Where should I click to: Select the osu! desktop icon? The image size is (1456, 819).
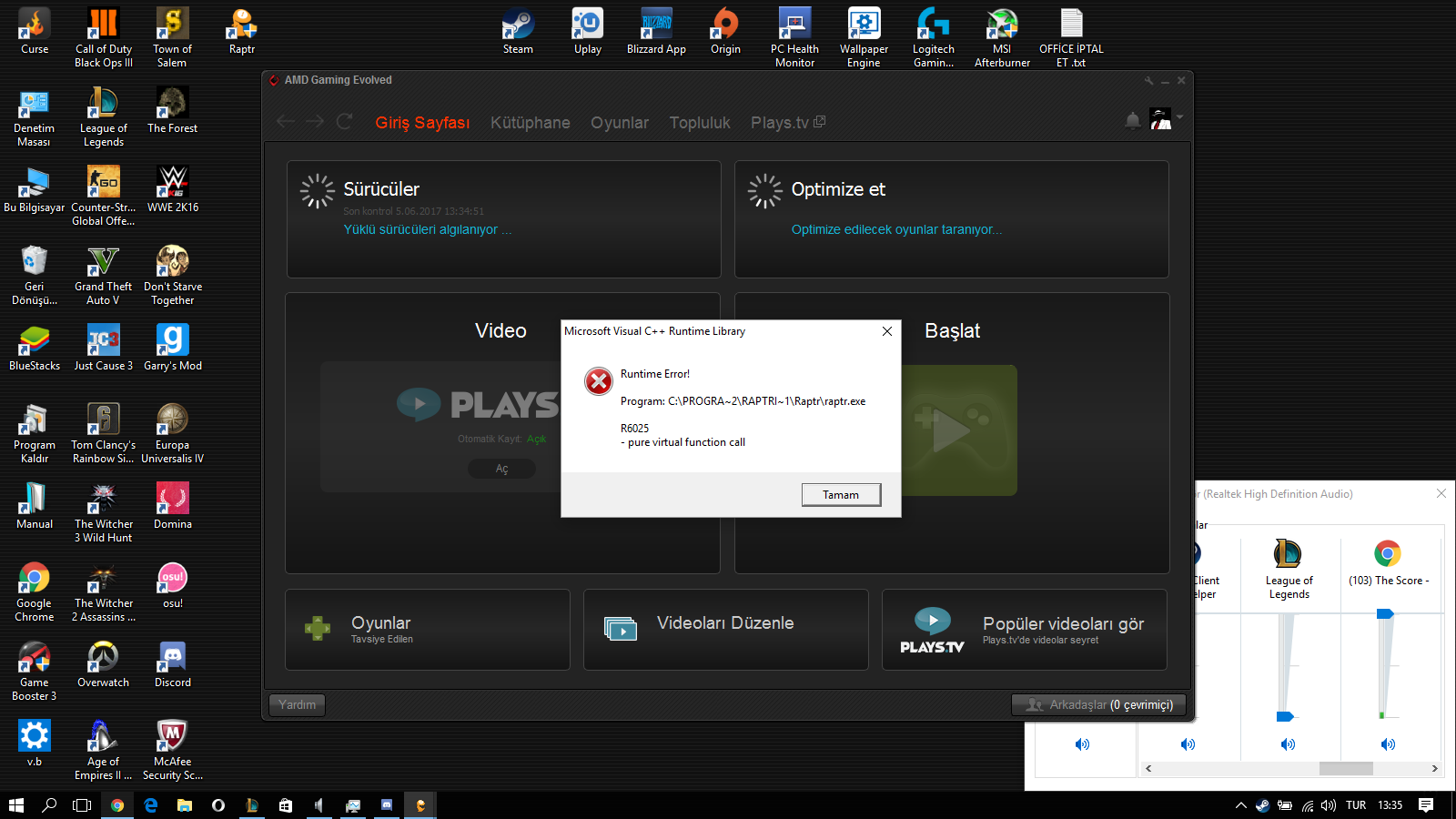click(x=172, y=586)
